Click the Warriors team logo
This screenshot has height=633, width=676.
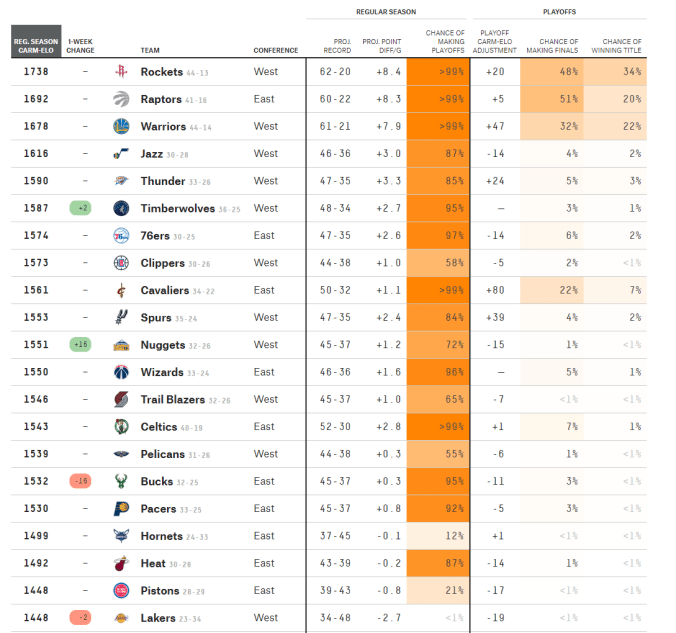click(121, 126)
